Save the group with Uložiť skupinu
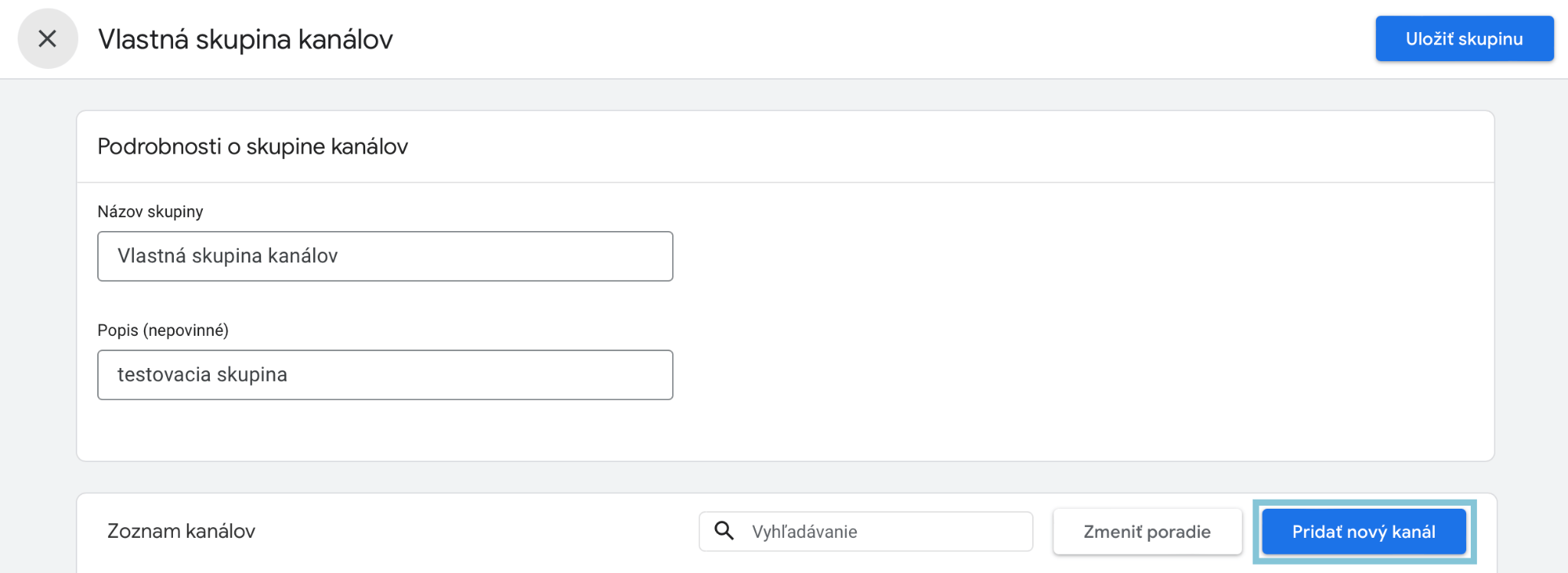Image resolution: width=1568 pixels, height=573 pixels. point(1464,38)
